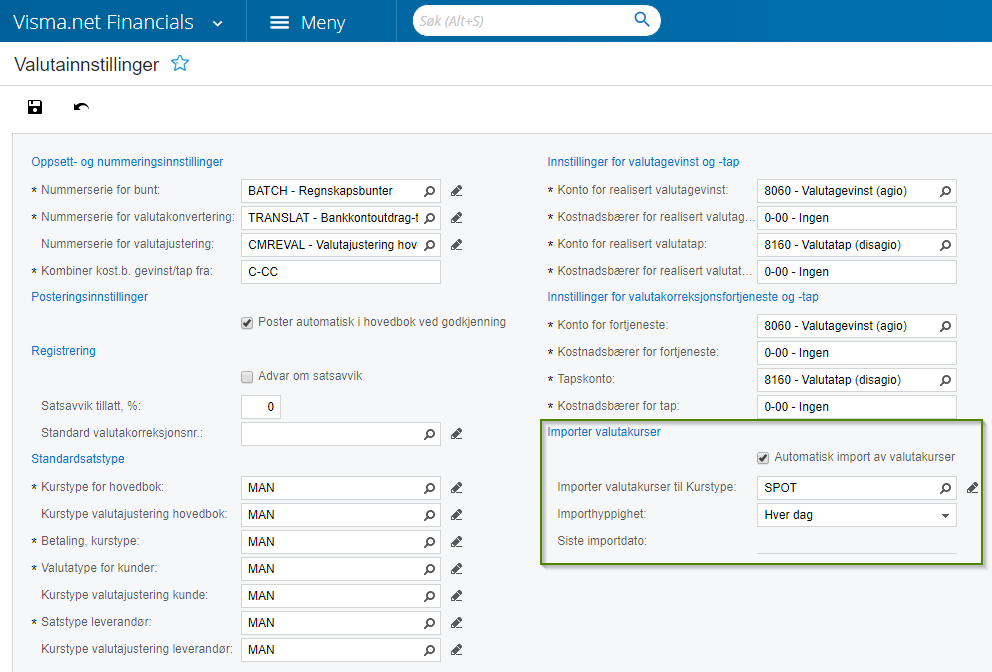
Task: Edit Standard valutakorreksjonsnr. with pencil icon
Action: click(x=457, y=434)
